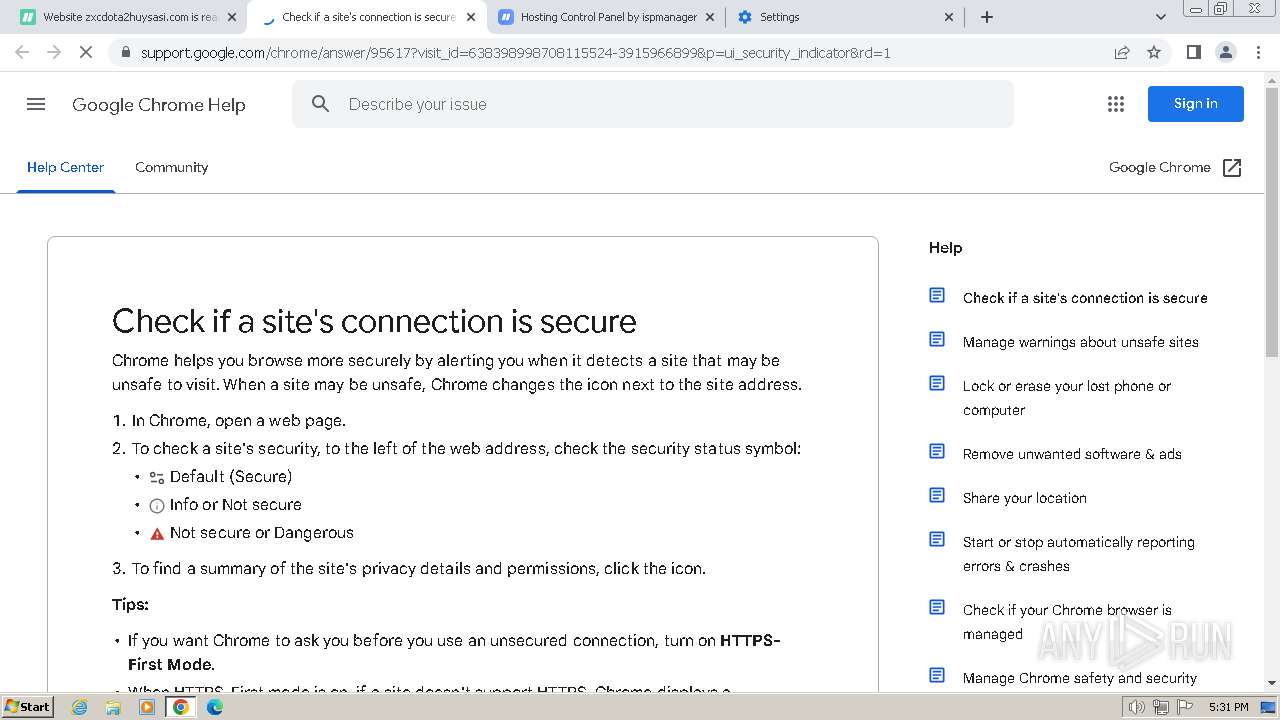
Task: Open 'Check if a site's connection is secure' link
Action: pos(1085,298)
